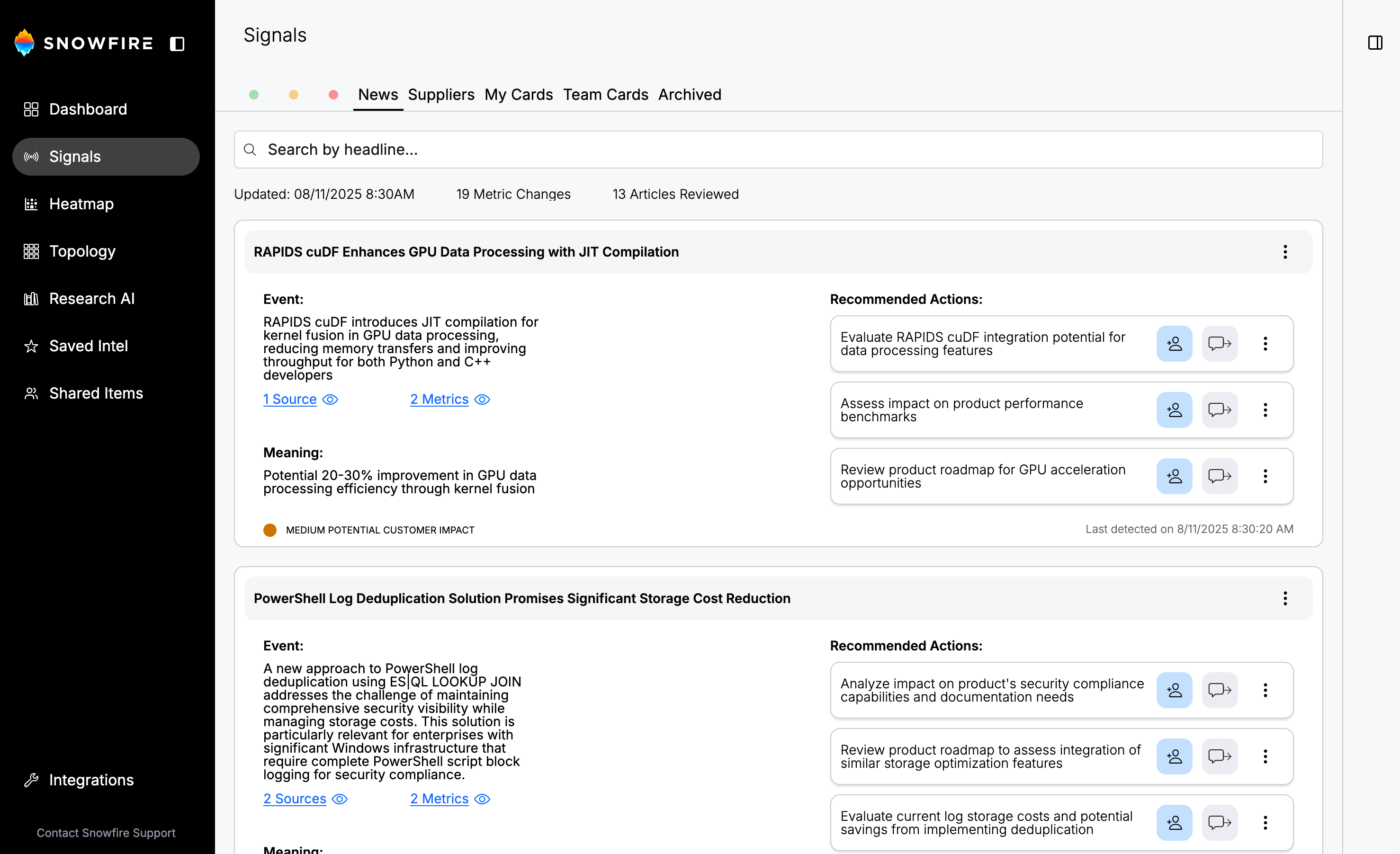
Task: Assign user to Evaluate log storage costs action
Action: click(x=1175, y=823)
